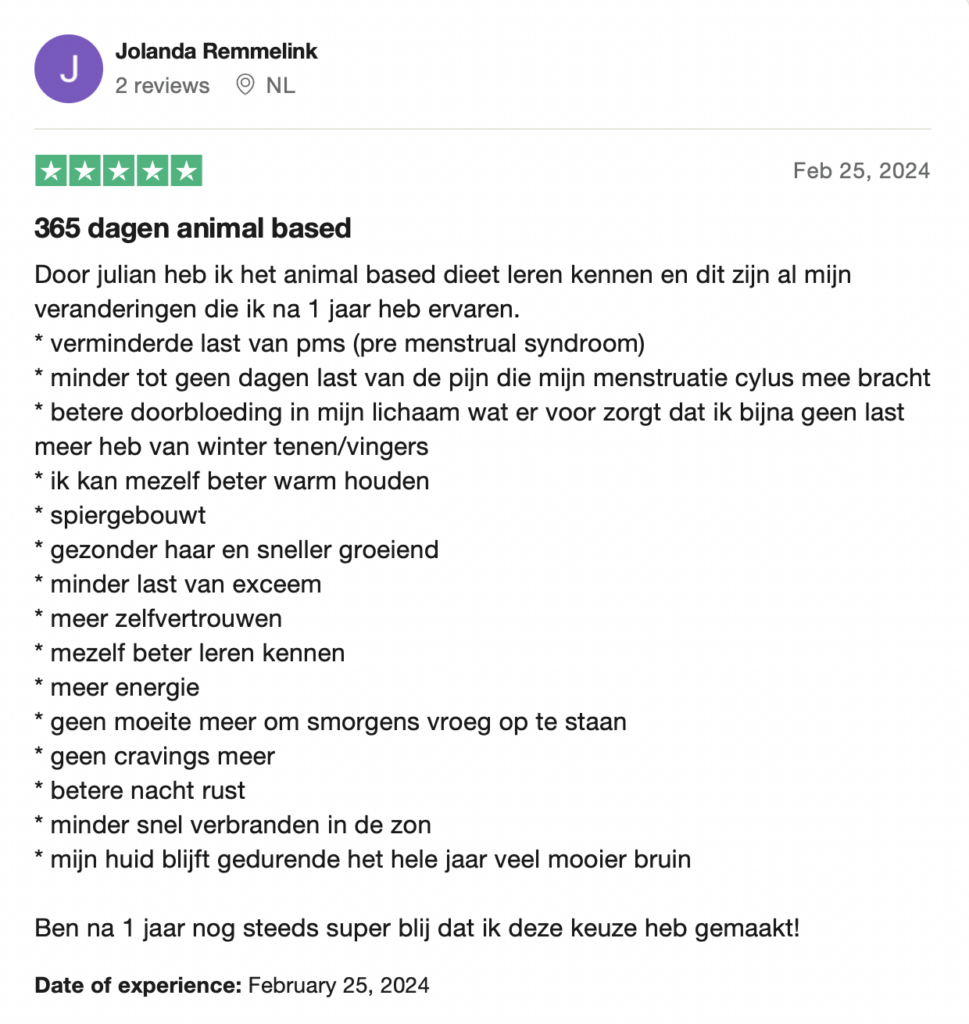
Task: Click the third green rating star
Action: point(119,171)
